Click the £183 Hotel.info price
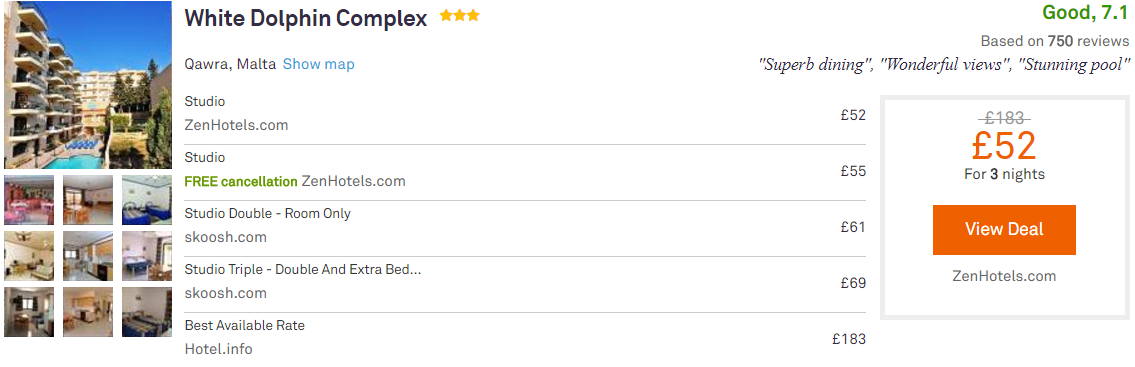Viewport: 1135px width, 367px height. (849, 339)
